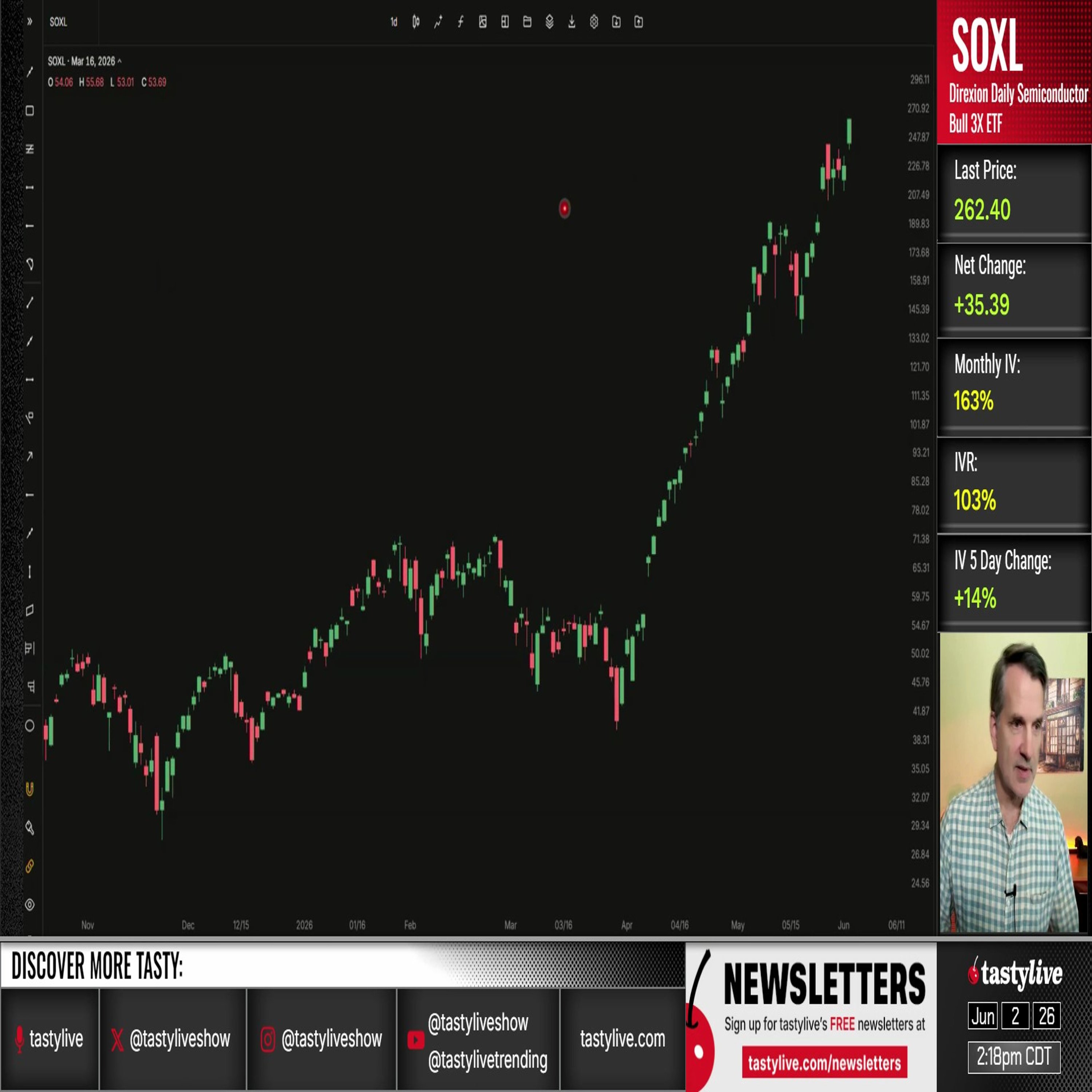
Task: Toggle drawings visibility eye icon
Action: tap(30, 904)
